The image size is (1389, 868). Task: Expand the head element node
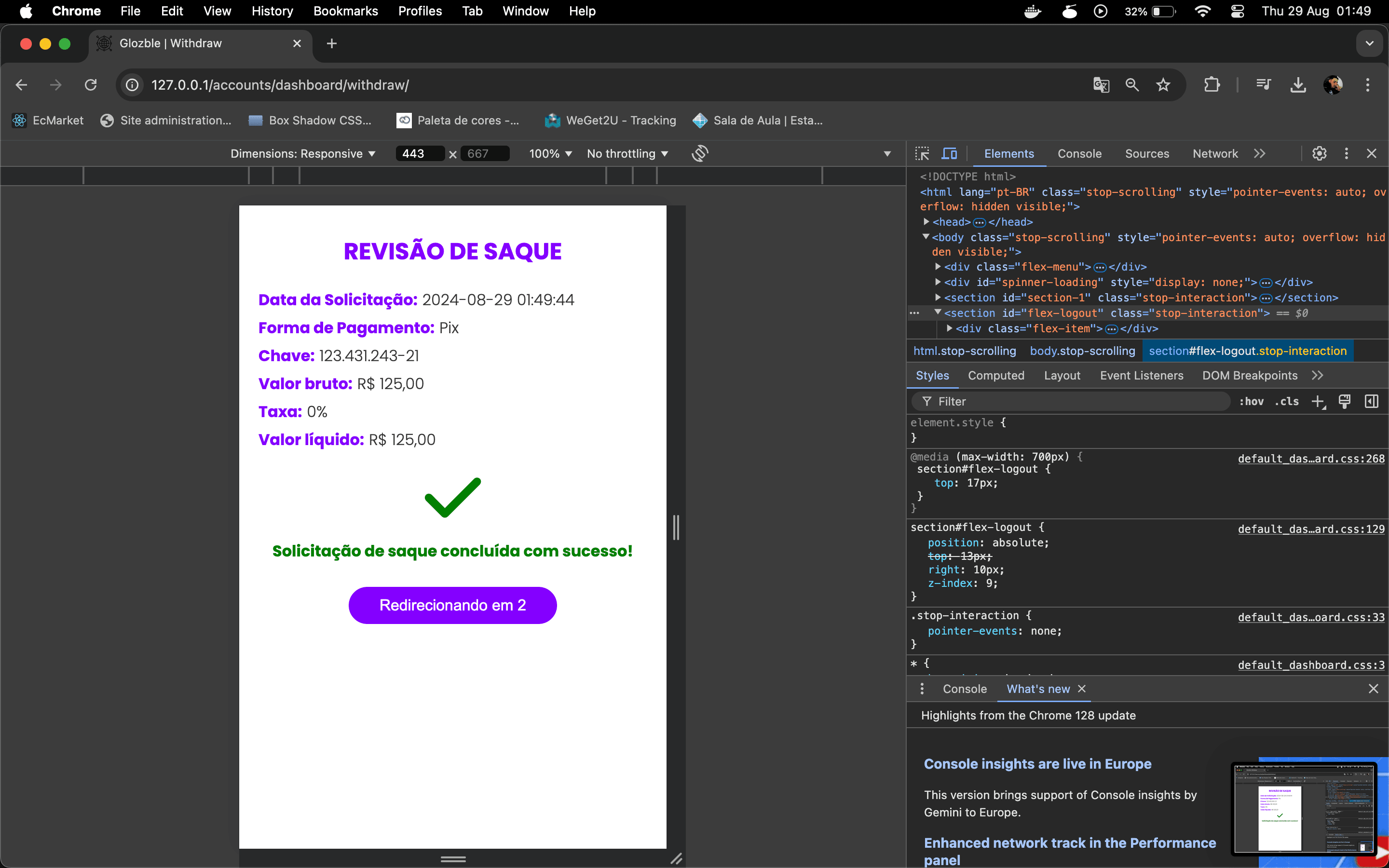(926, 222)
